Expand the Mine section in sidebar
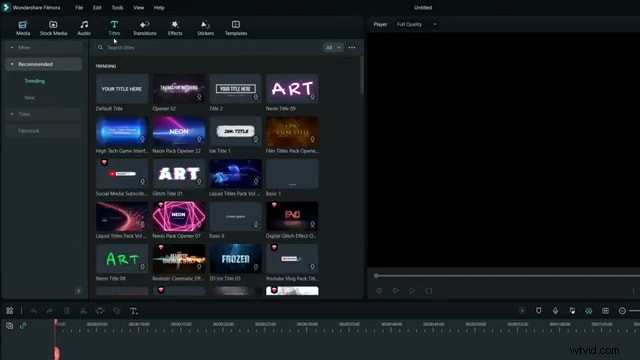This screenshot has height=360, width=640. [12, 47]
